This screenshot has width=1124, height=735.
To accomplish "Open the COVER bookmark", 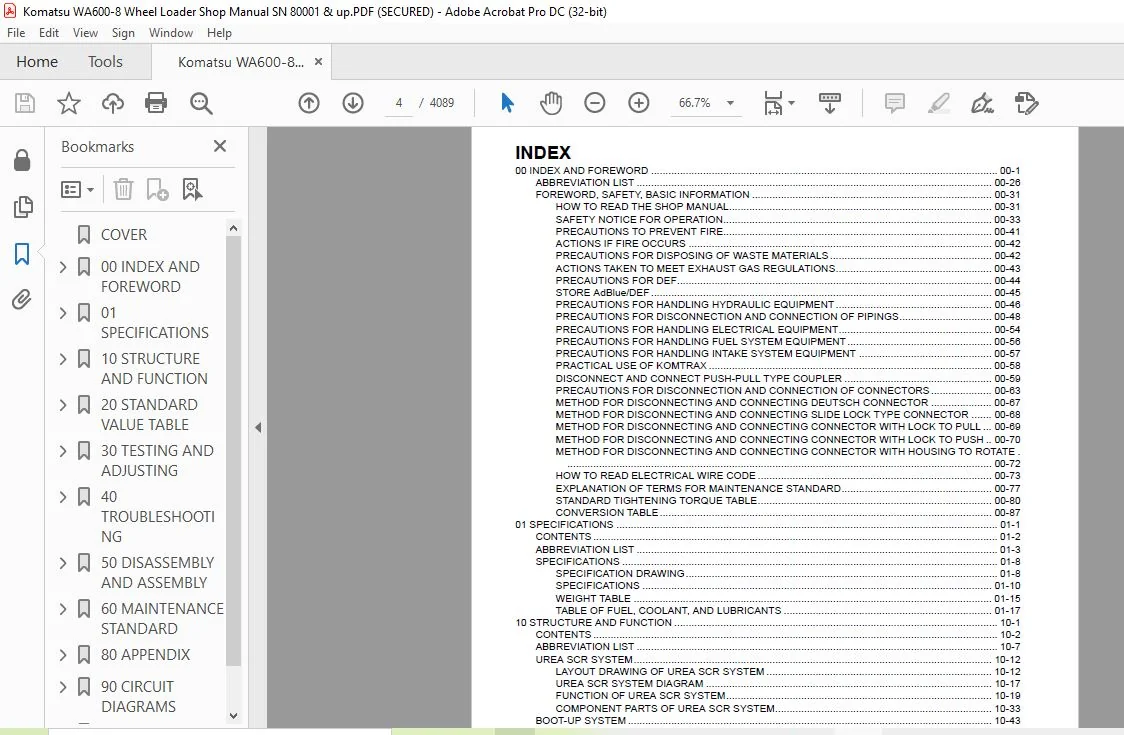I will [124, 234].
